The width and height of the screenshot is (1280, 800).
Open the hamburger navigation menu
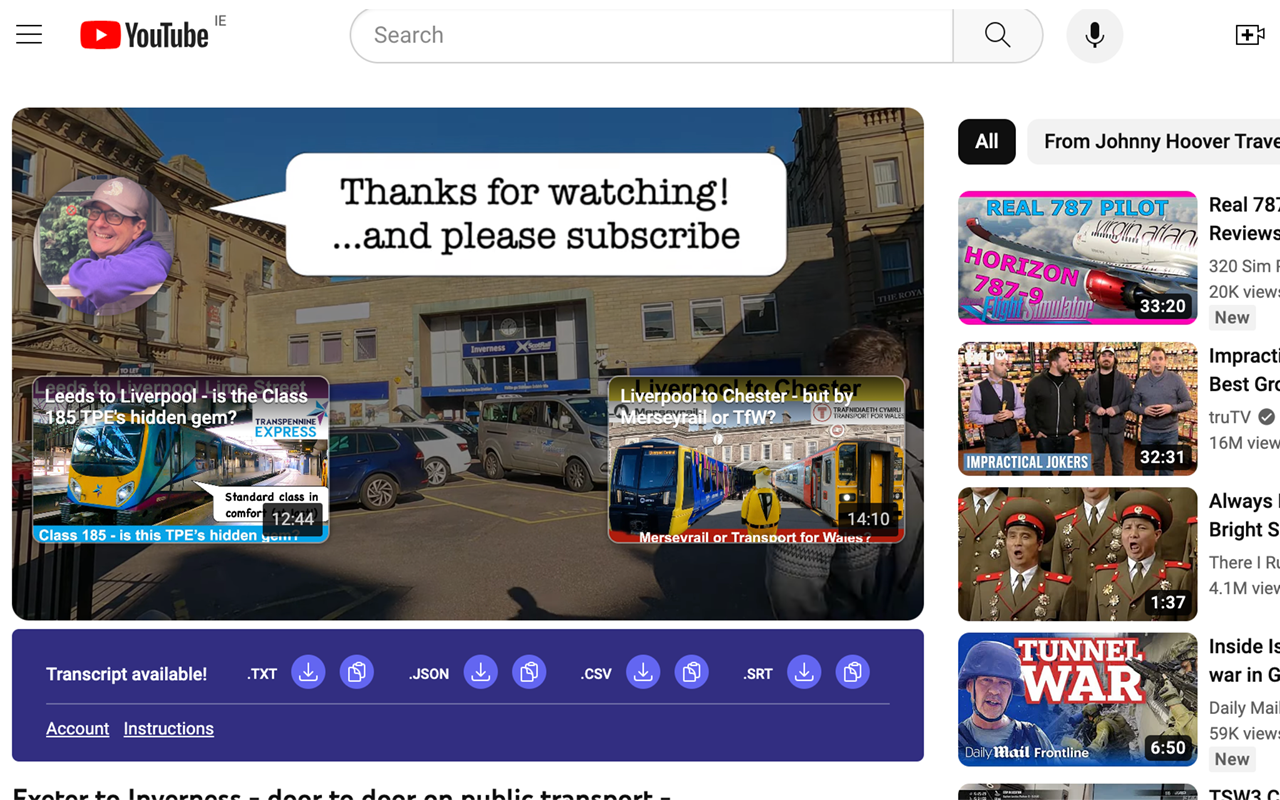point(29,34)
